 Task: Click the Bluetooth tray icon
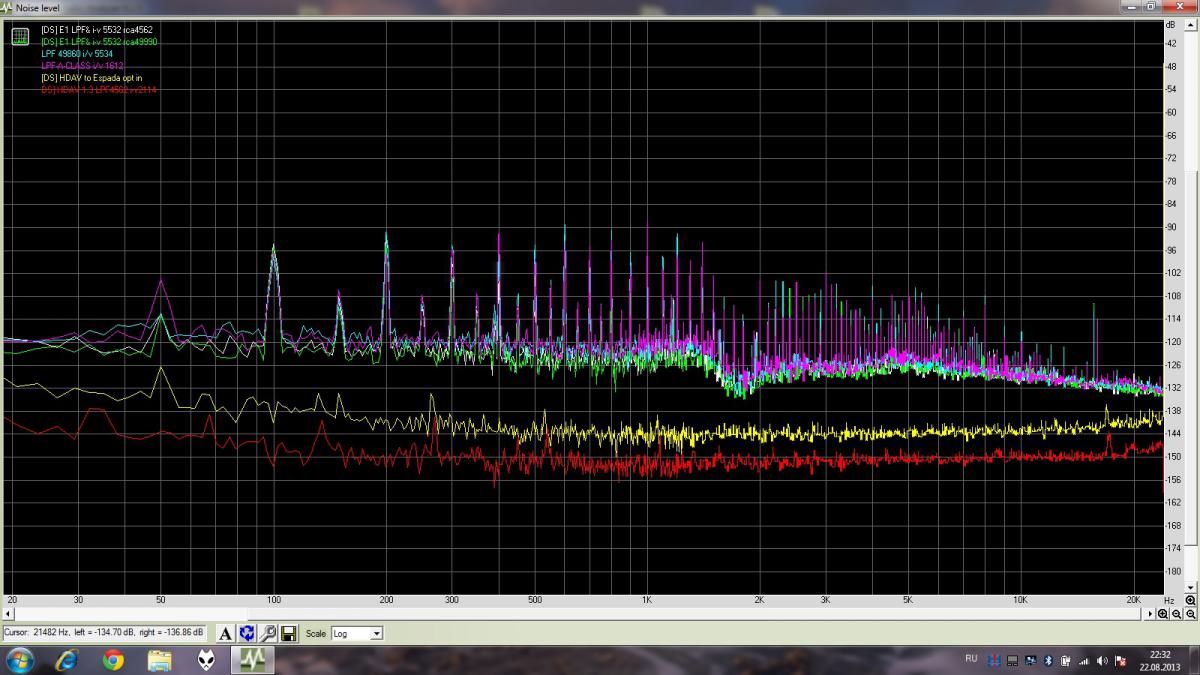(x=1048, y=661)
